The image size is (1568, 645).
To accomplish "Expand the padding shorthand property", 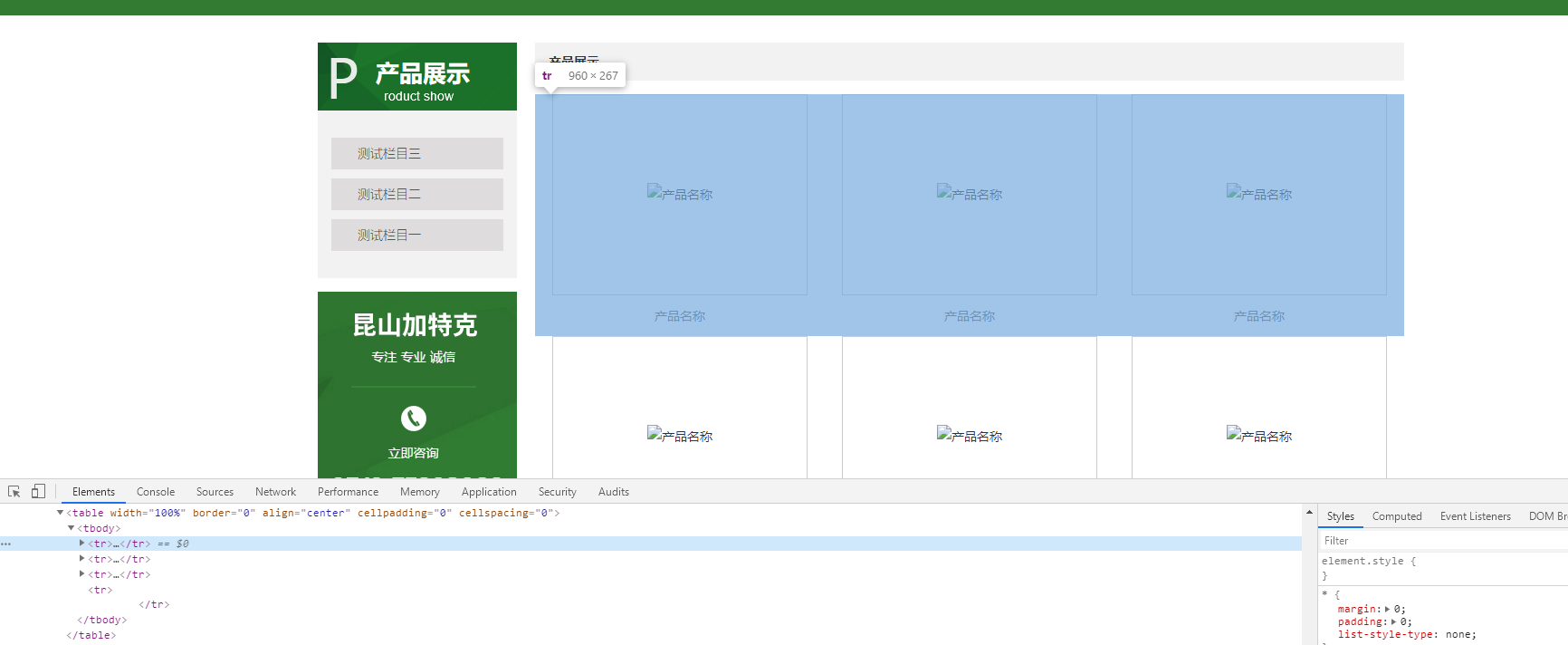I will coord(1394,621).
